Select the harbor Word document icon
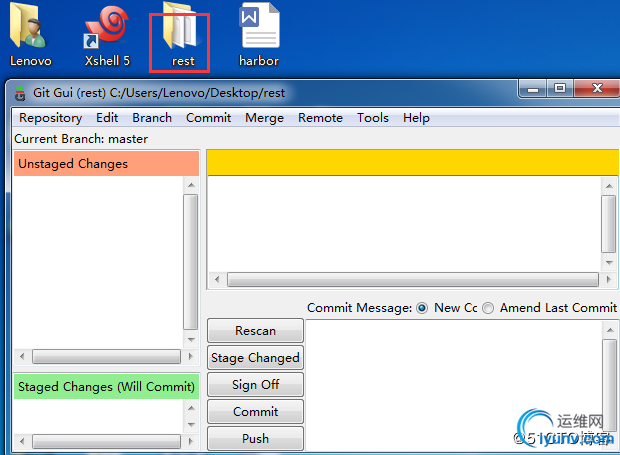Image resolution: width=620 pixels, height=455 pixels. click(x=259, y=35)
